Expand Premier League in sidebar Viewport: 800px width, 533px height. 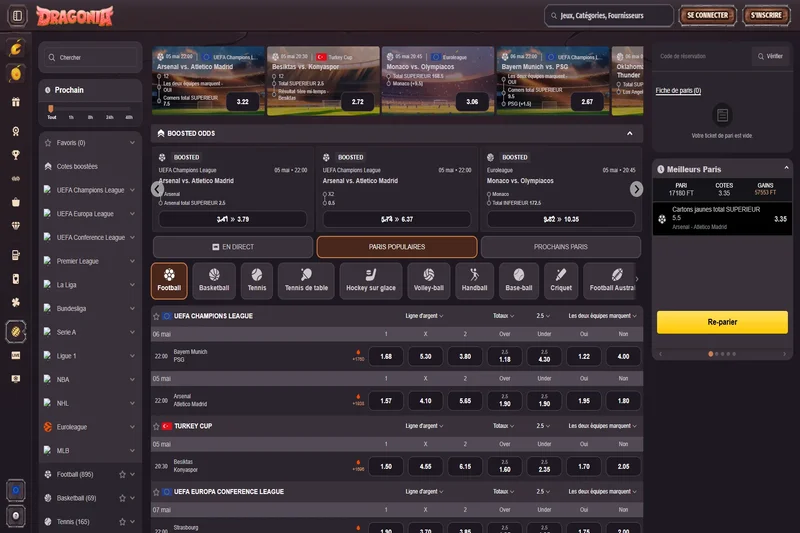coord(132,261)
